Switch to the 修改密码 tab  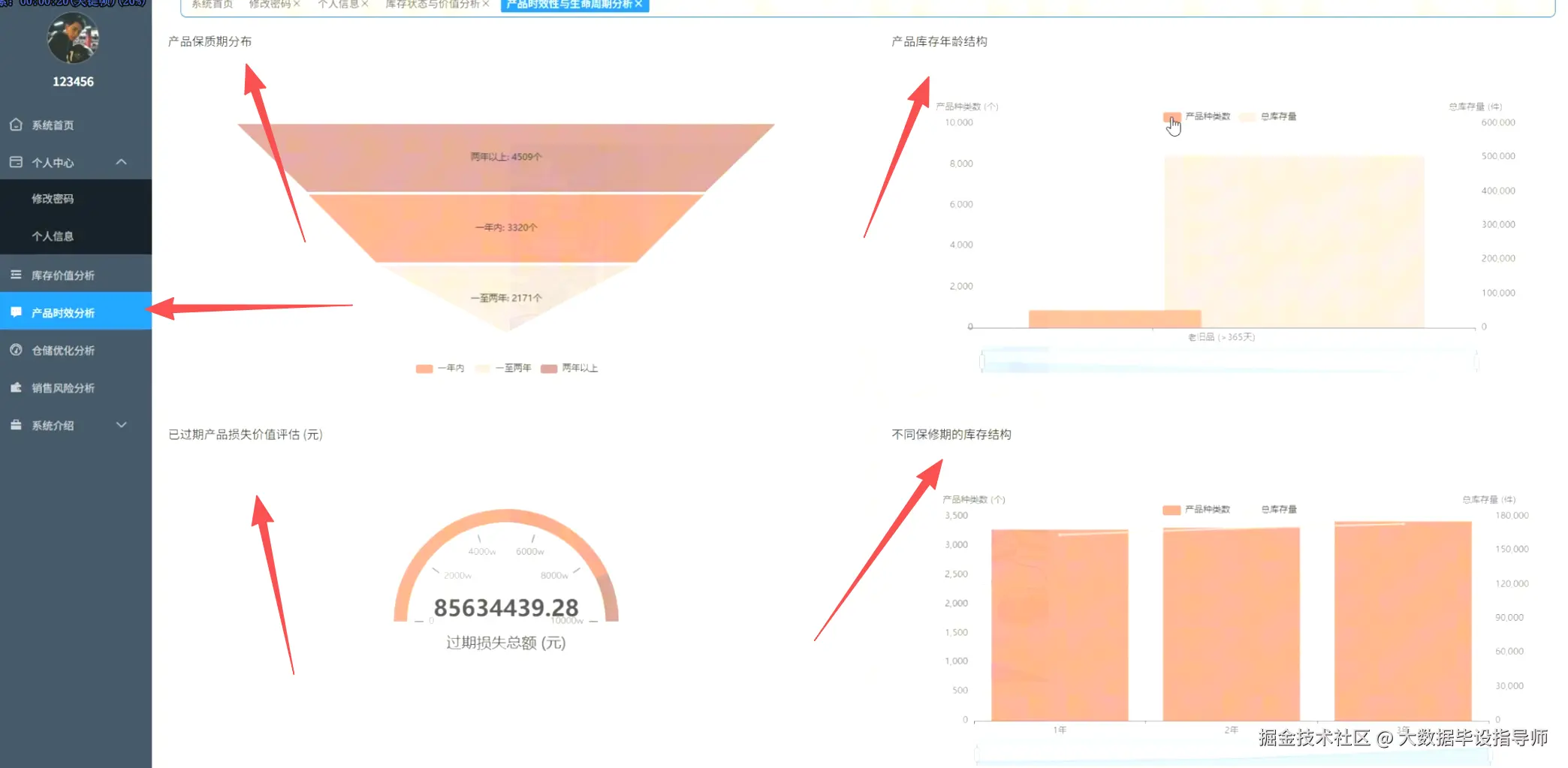[x=269, y=5]
